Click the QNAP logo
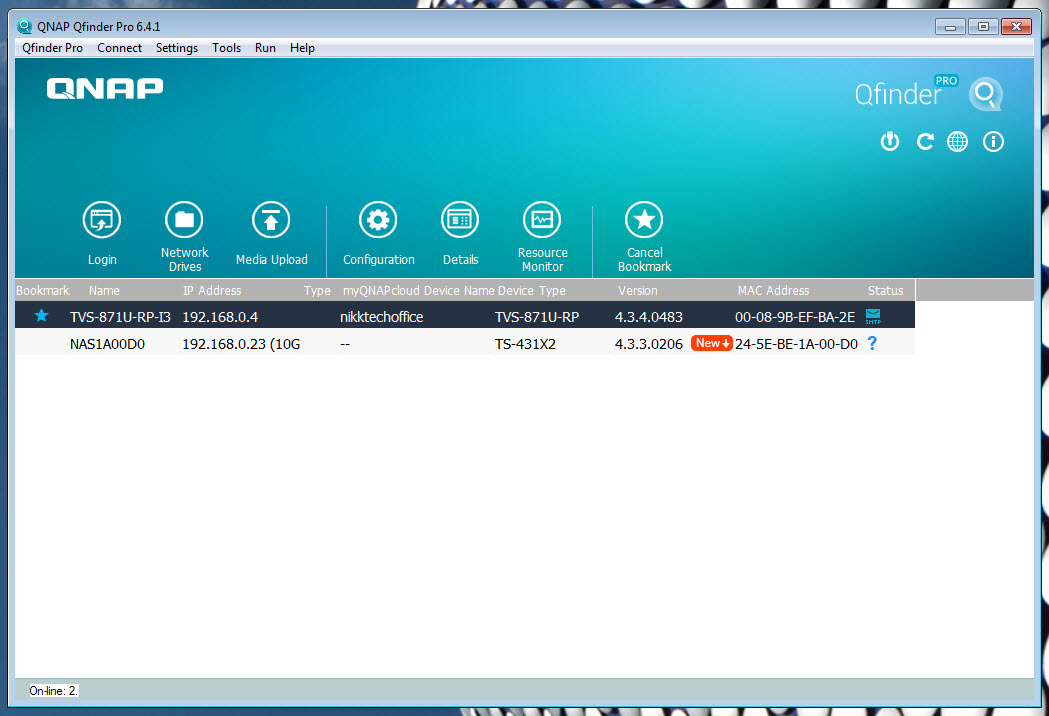Screen dimensions: 1049x716 104,88
